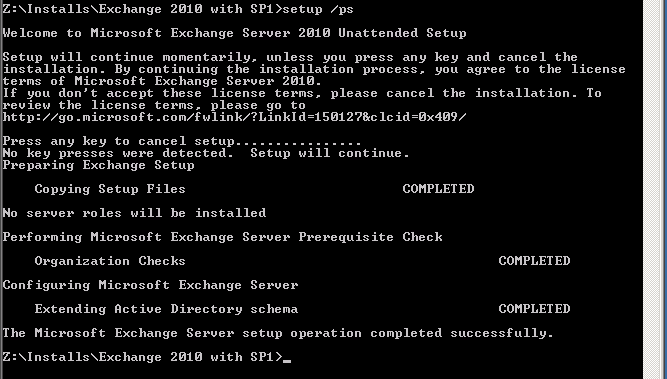Click COMPLETED beside Extending Active Directory schema
667x379 pixels.
534,309
